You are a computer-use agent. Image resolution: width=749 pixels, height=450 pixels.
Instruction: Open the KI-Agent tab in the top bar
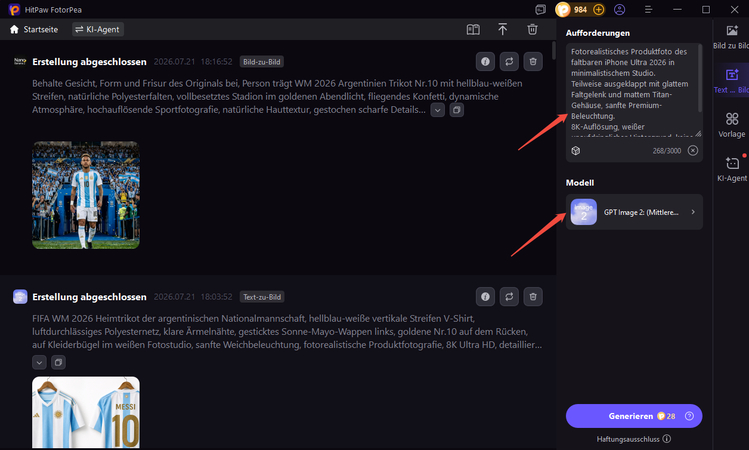(98, 30)
